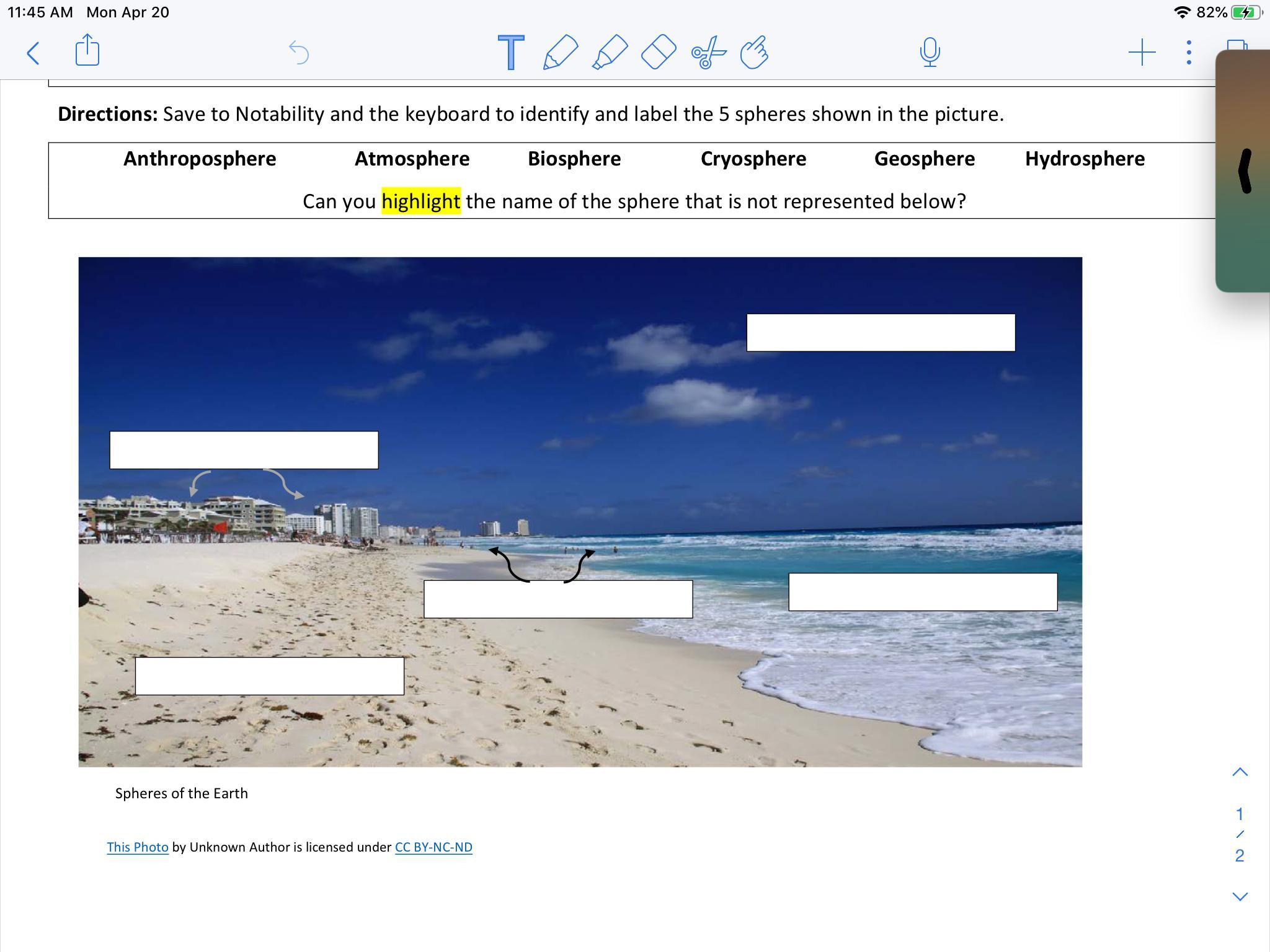Select the Highlighter tool
This screenshot has width=1270, height=952.
[x=609, y=53]
